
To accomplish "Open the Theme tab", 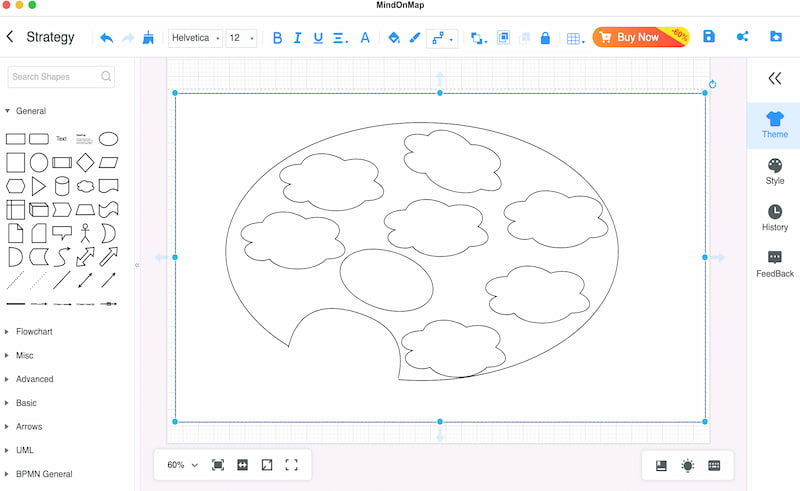I will click(x=774, y=126).
